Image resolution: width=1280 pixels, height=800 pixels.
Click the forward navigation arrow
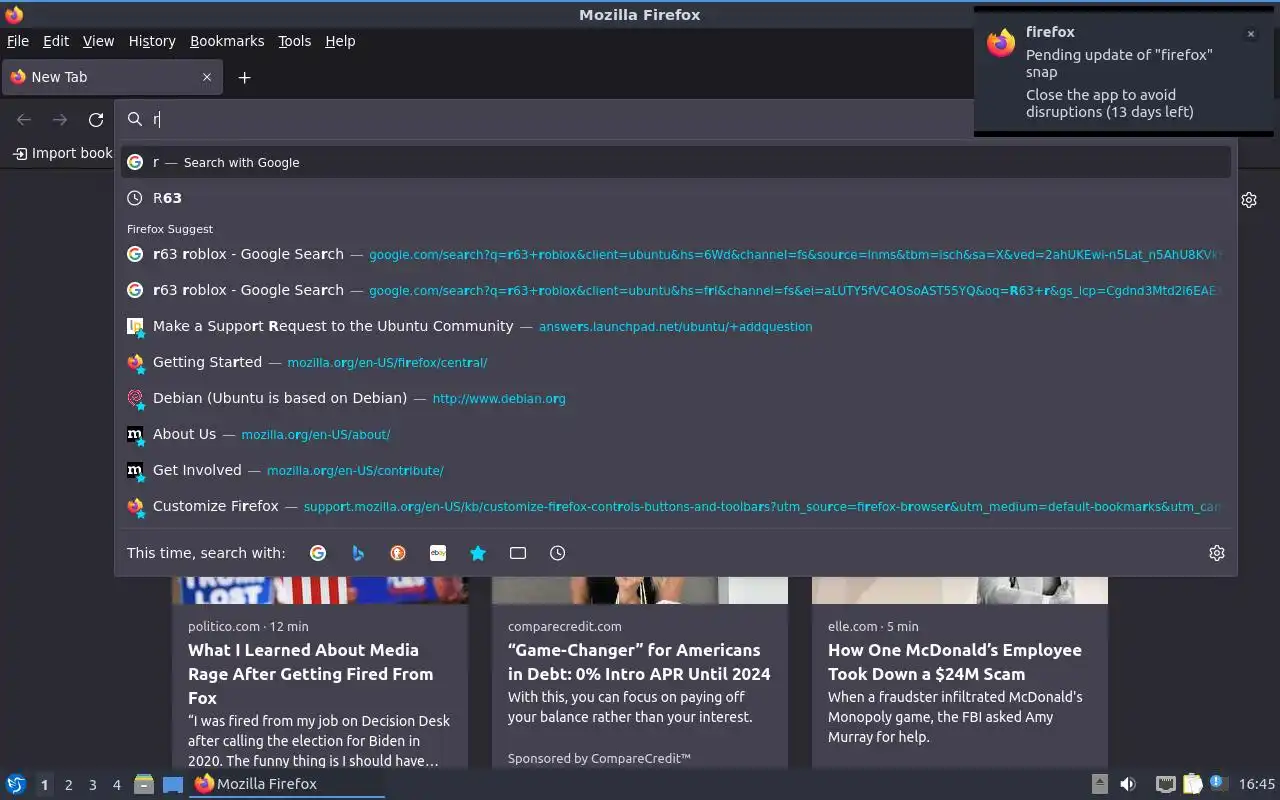60,120
